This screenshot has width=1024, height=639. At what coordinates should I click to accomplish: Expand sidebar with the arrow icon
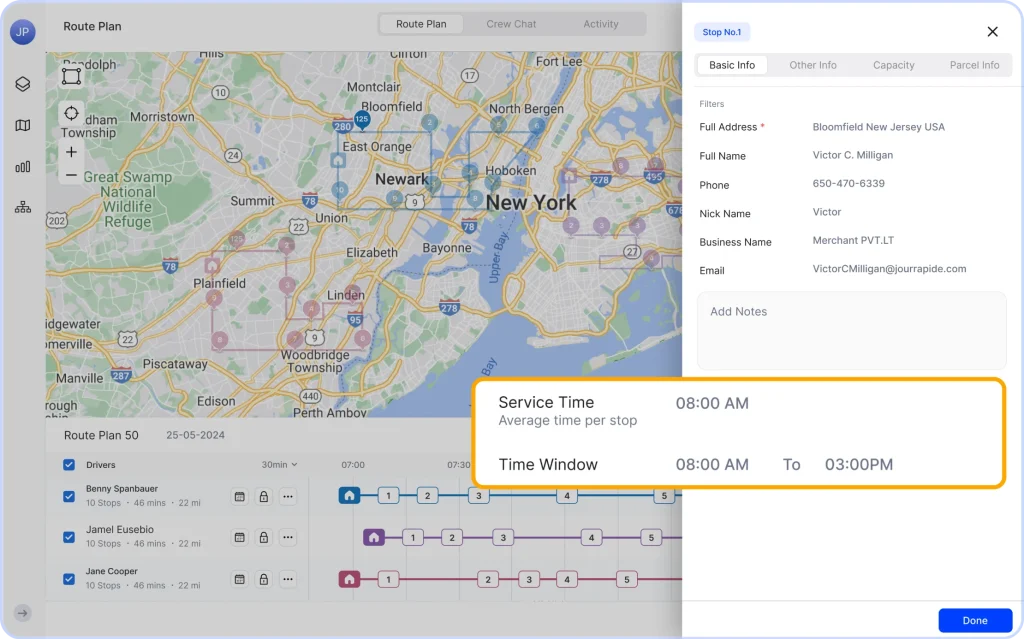pyautogui.click(x=23, y=613)
